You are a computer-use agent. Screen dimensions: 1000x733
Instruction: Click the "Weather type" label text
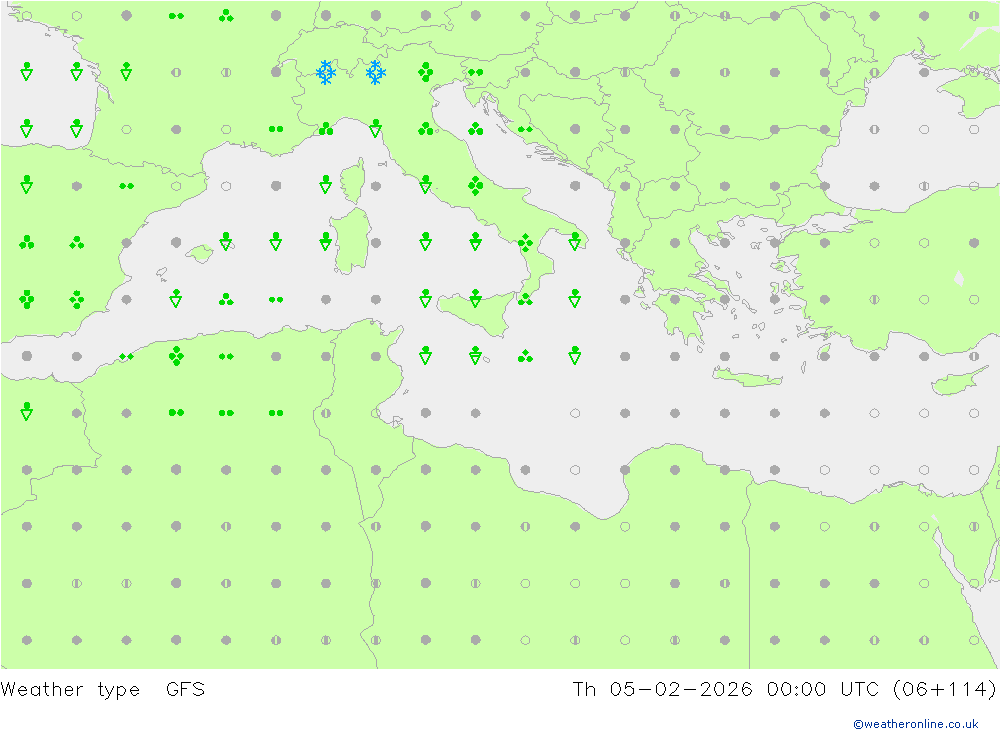tap(70, 690)
